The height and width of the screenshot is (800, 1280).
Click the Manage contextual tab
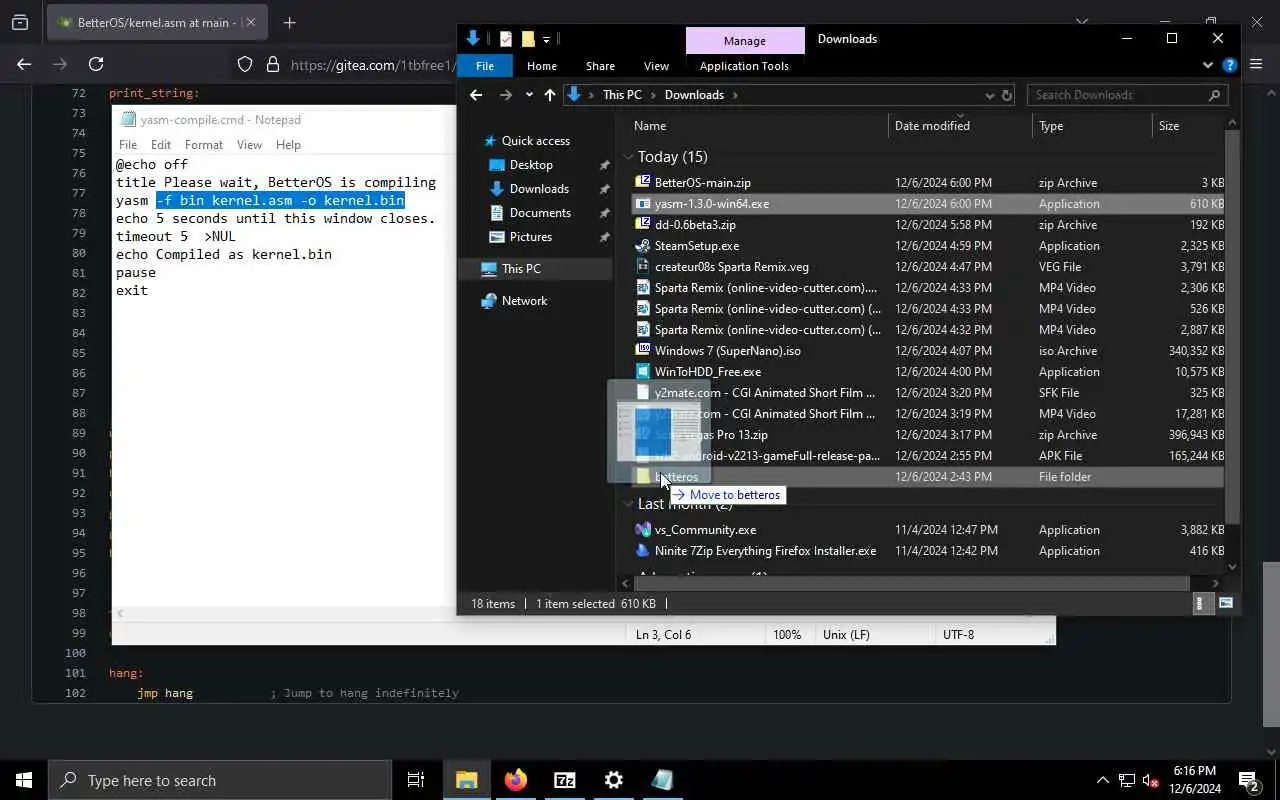pos(745,40)
